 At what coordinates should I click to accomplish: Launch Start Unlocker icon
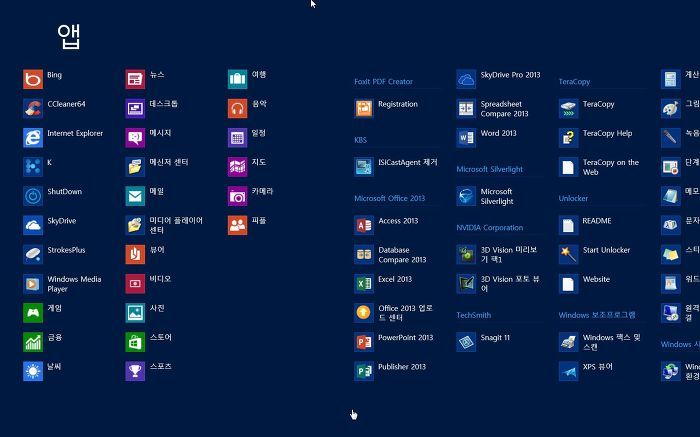coord(568,254)
